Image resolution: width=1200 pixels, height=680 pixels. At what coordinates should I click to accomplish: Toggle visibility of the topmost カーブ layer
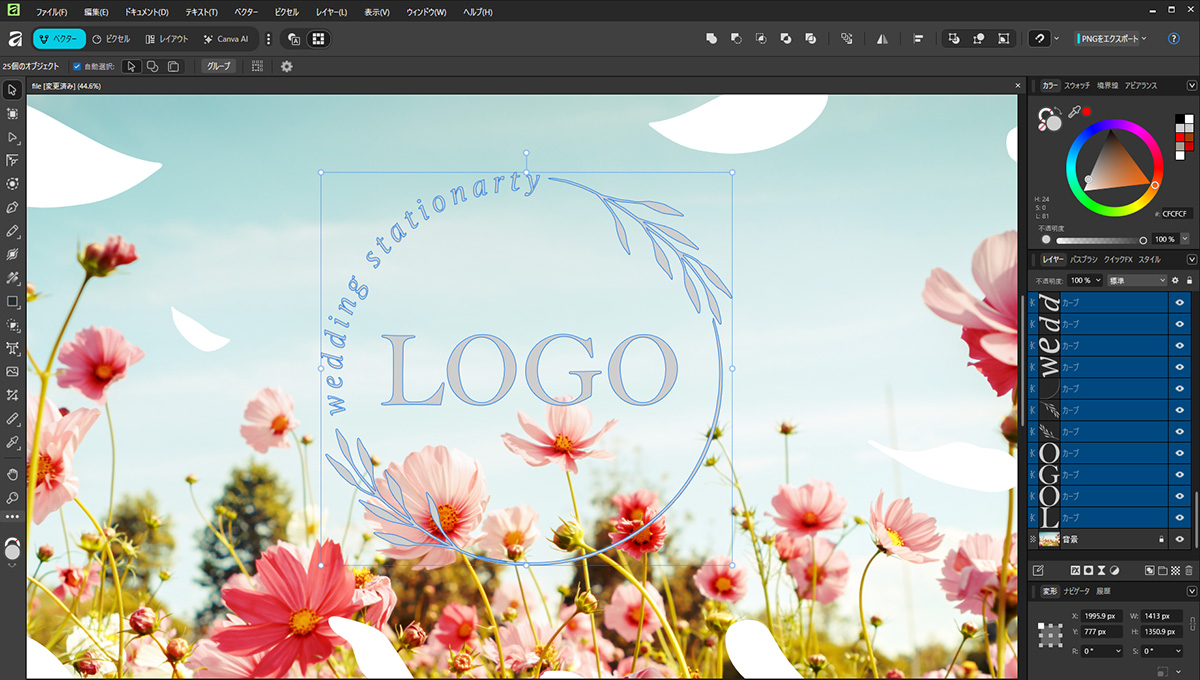[x=1179, y=302]
